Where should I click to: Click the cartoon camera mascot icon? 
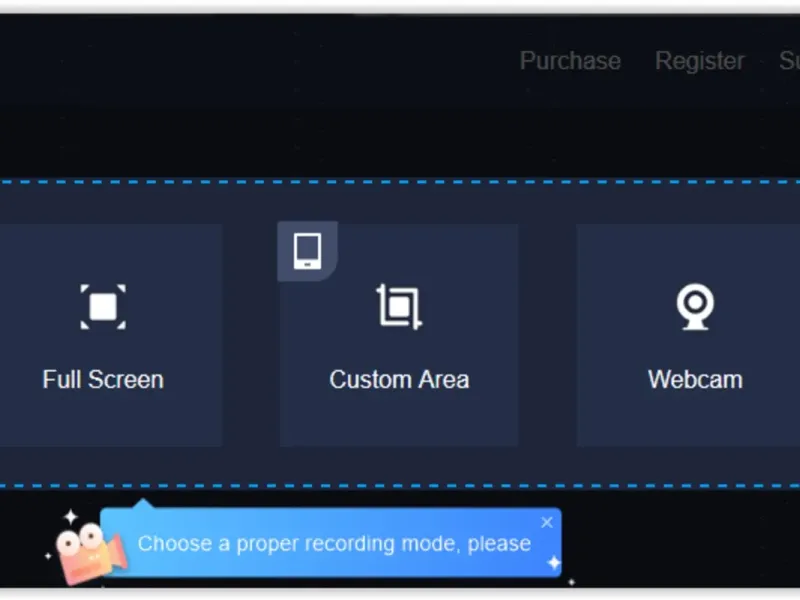pyautogui.click(x=91, y=552)
